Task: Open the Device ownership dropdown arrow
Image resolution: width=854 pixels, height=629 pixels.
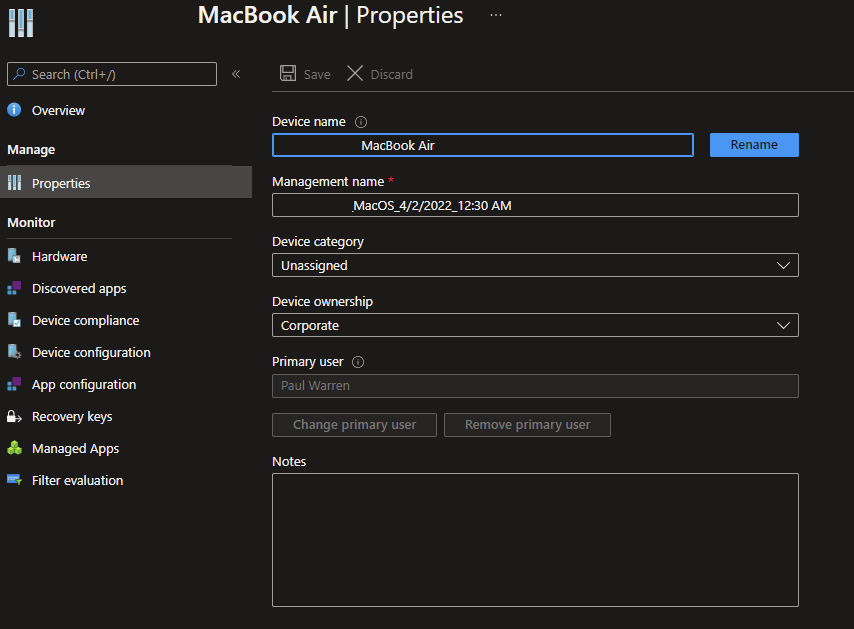Action: [x=783, y=326]
